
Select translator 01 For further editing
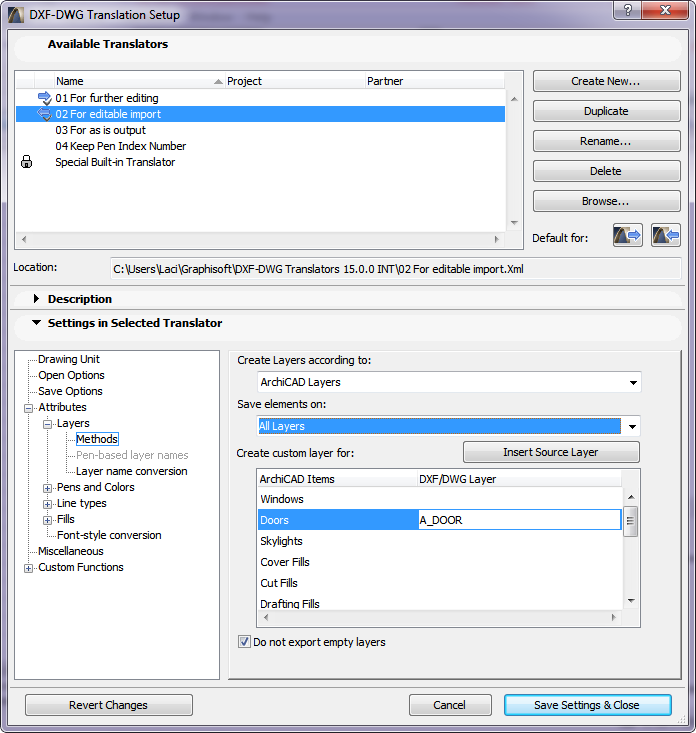tap(260, 98)
